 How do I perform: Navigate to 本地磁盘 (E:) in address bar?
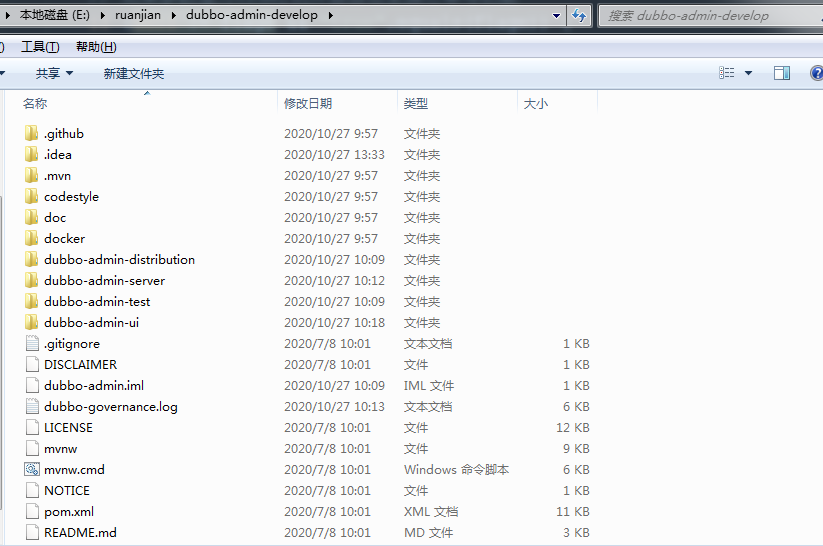click(x=55, y=15)
